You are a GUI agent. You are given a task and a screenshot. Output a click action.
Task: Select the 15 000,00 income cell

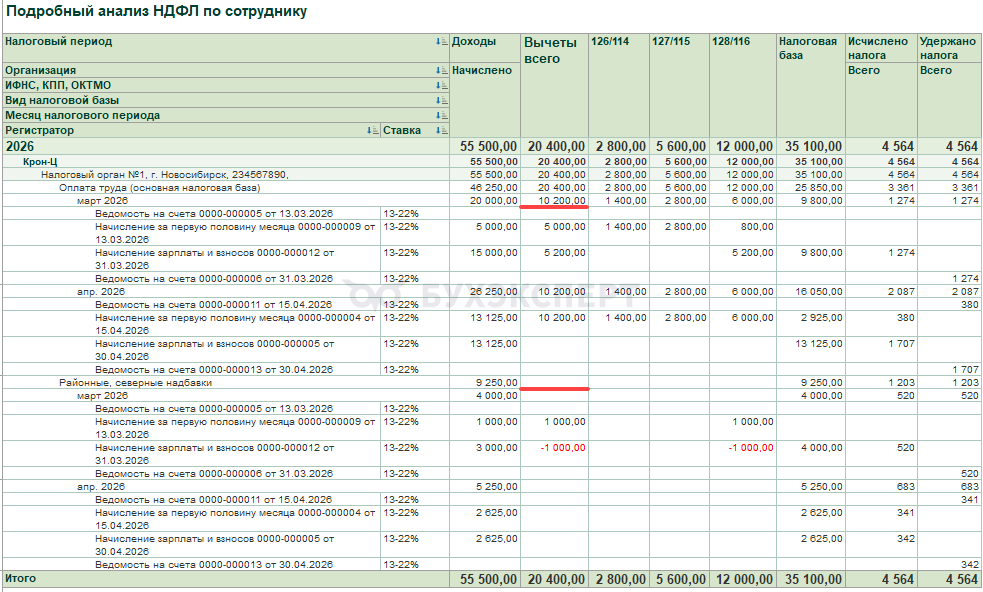(485, 259)
